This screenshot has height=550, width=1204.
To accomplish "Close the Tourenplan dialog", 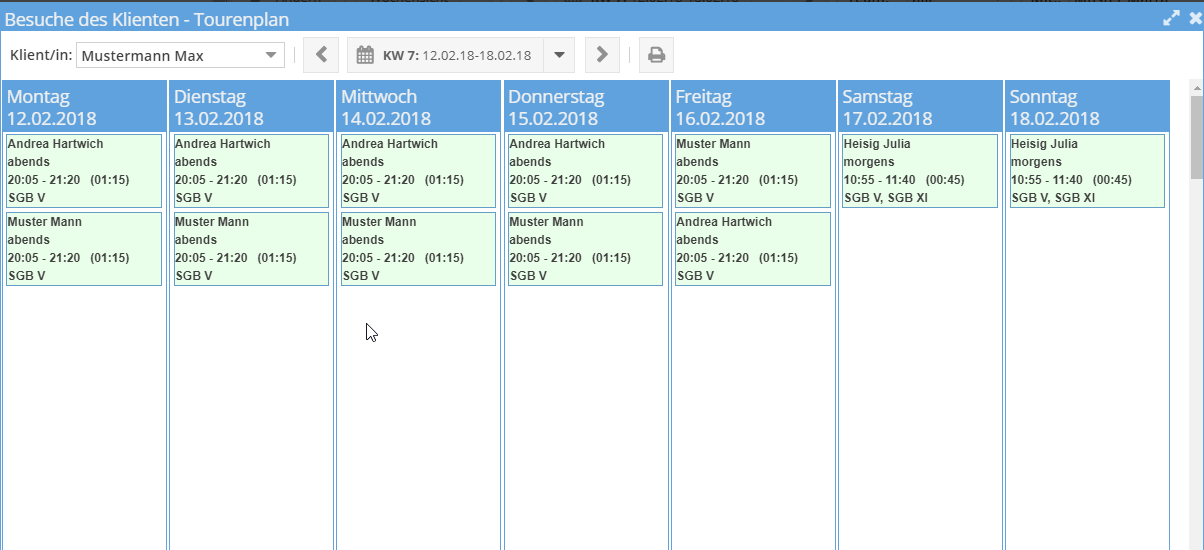I will coord(1194,18).
